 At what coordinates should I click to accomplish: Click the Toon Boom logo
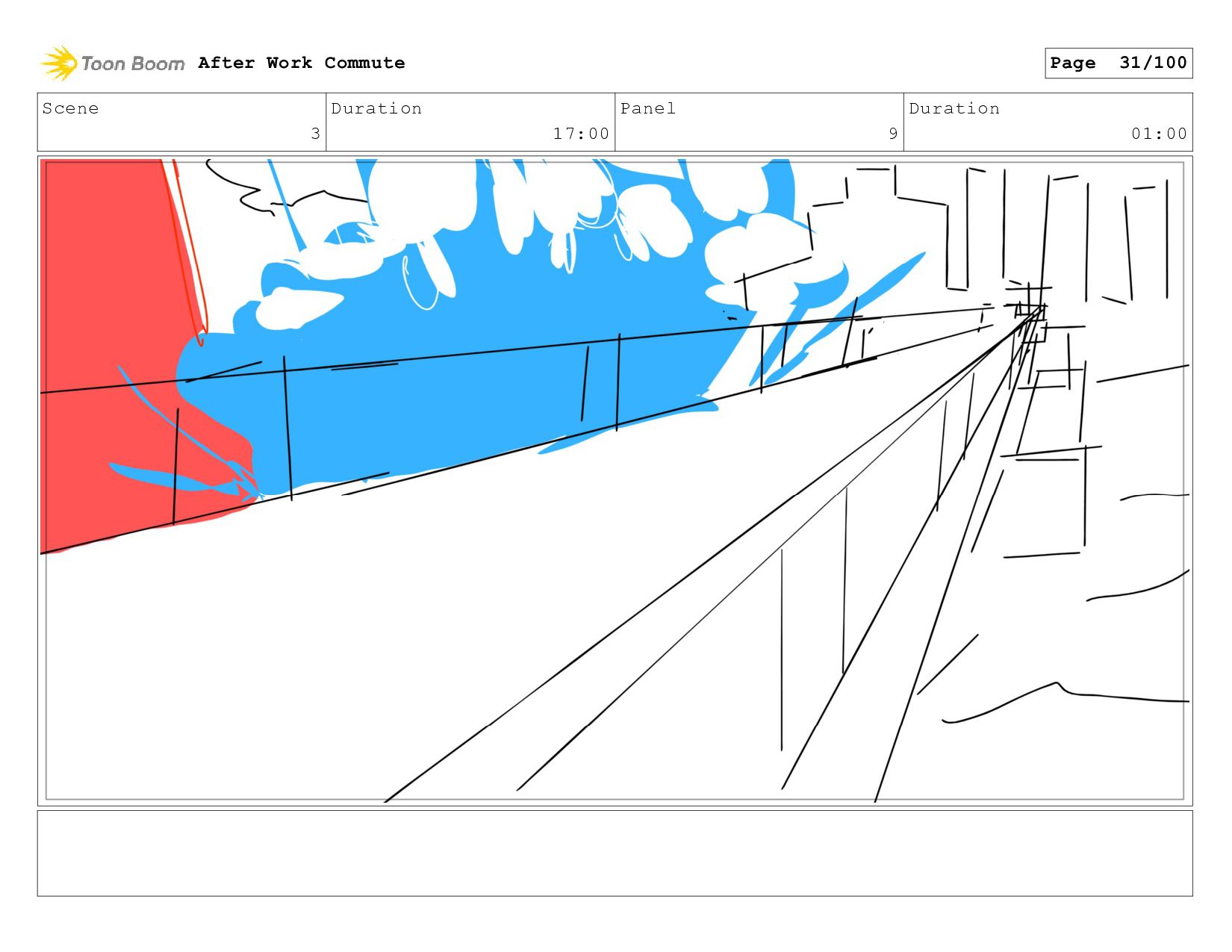pyautogui.click(x=112, y=63)
